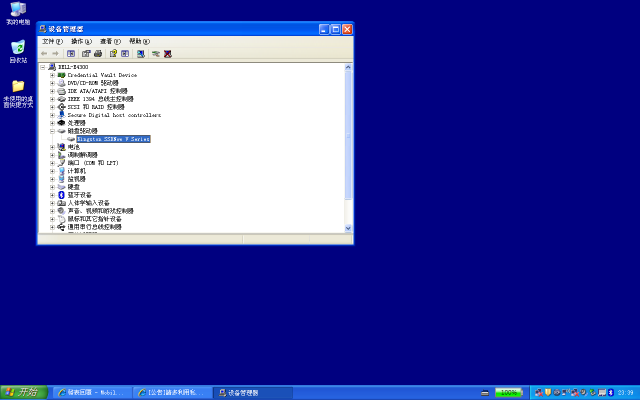Select the Secure Digital host controllers label
Screen dimensions: 640x400
114,115
